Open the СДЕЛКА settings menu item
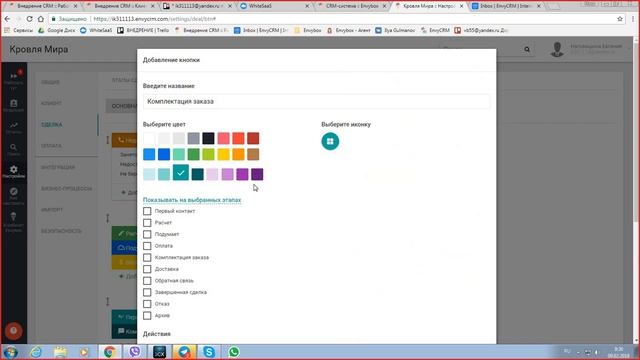The height and width of the screenshot is (360, 640). (x=52, y=124)
